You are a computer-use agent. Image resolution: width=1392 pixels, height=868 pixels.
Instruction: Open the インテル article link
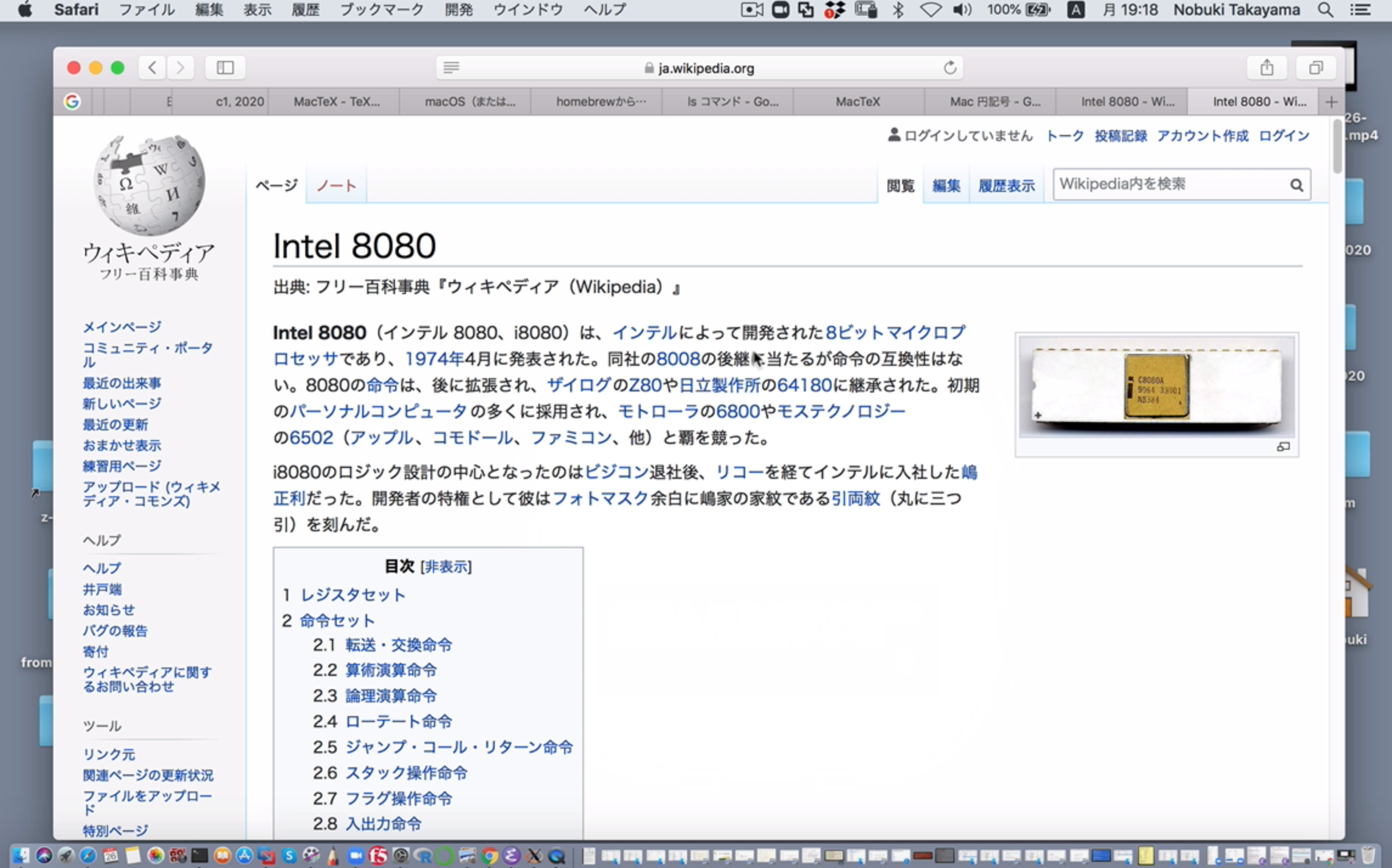point(644,332)
